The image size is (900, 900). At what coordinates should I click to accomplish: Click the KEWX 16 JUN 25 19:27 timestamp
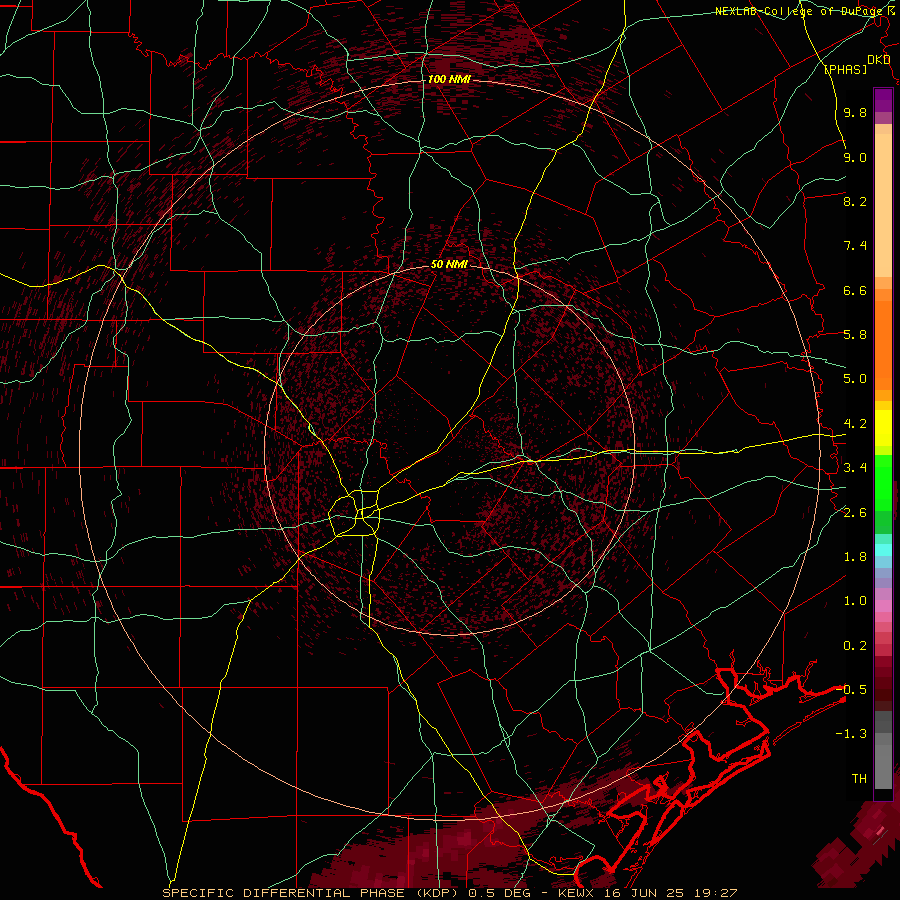646,893
